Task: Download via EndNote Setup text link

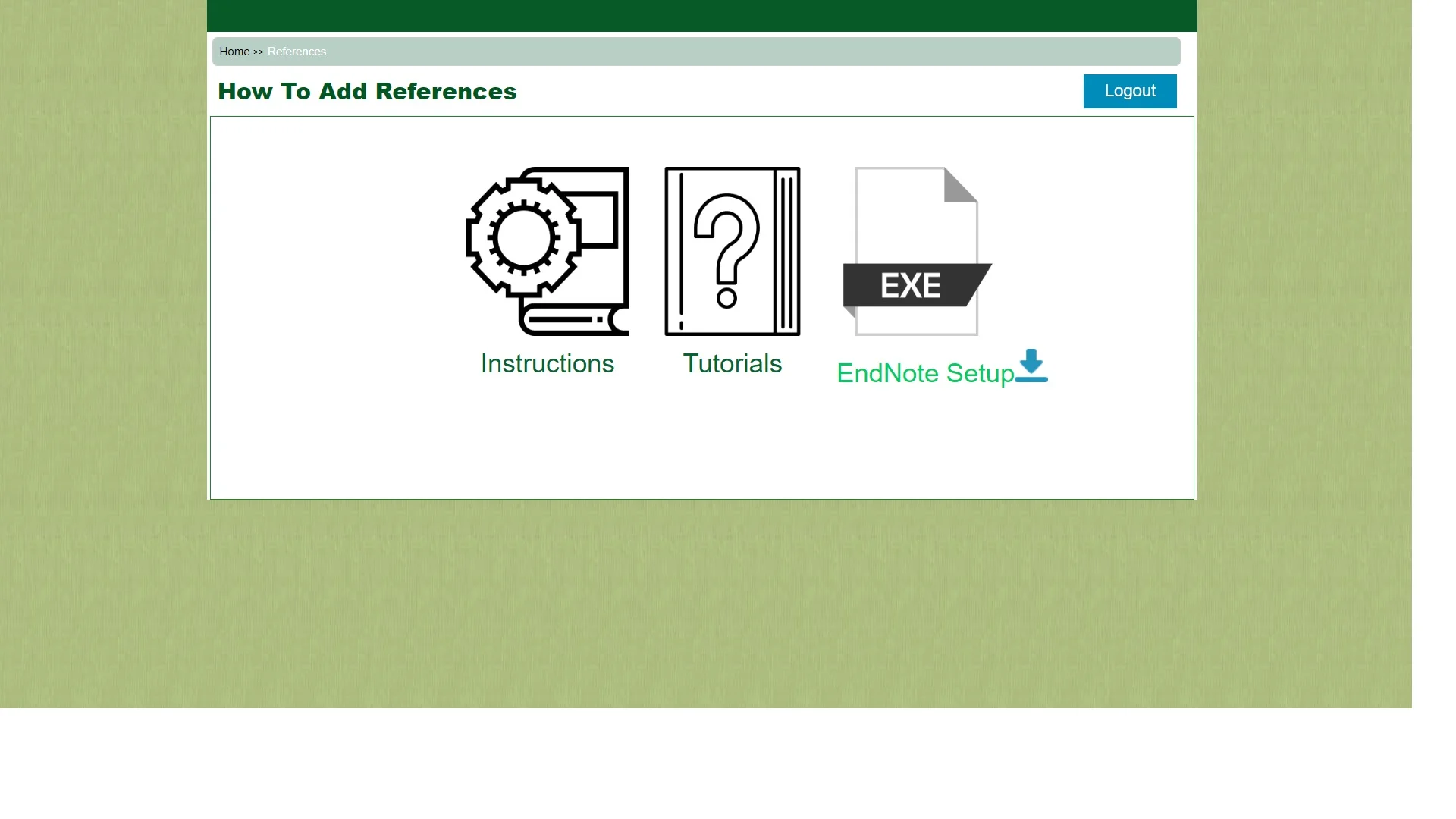Action: coord(924,374)
